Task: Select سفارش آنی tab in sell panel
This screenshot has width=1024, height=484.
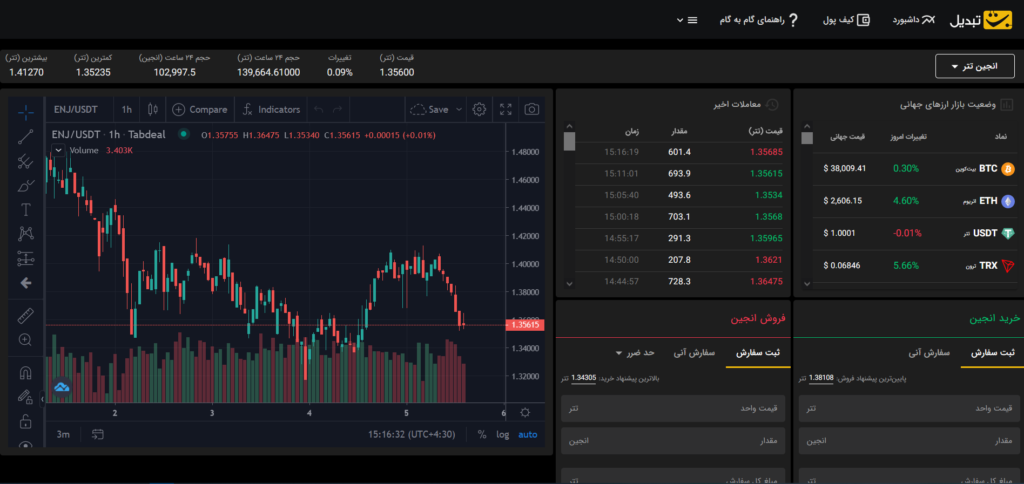Action: (694, 353)
